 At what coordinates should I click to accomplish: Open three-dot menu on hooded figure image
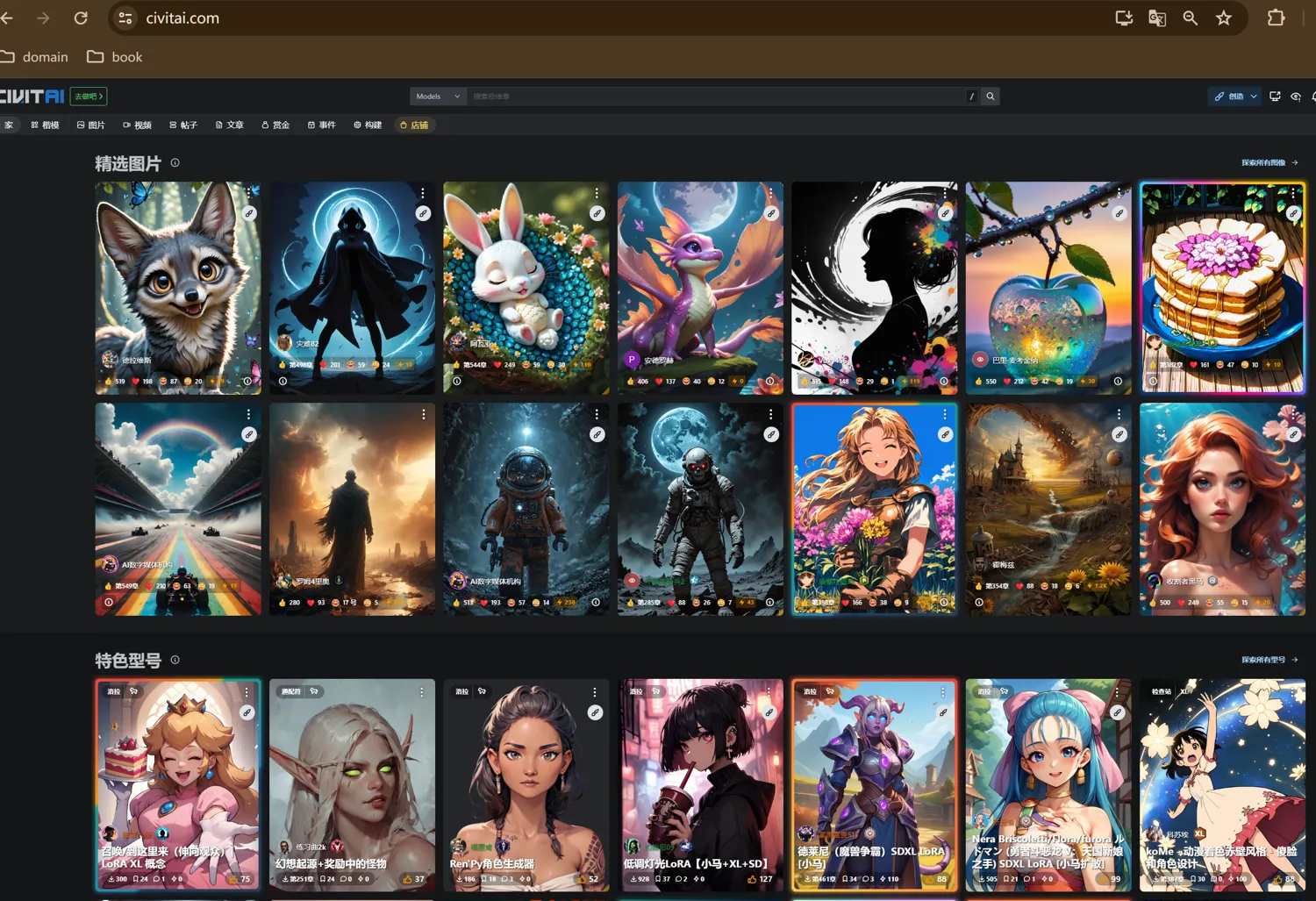click(423, 194)
